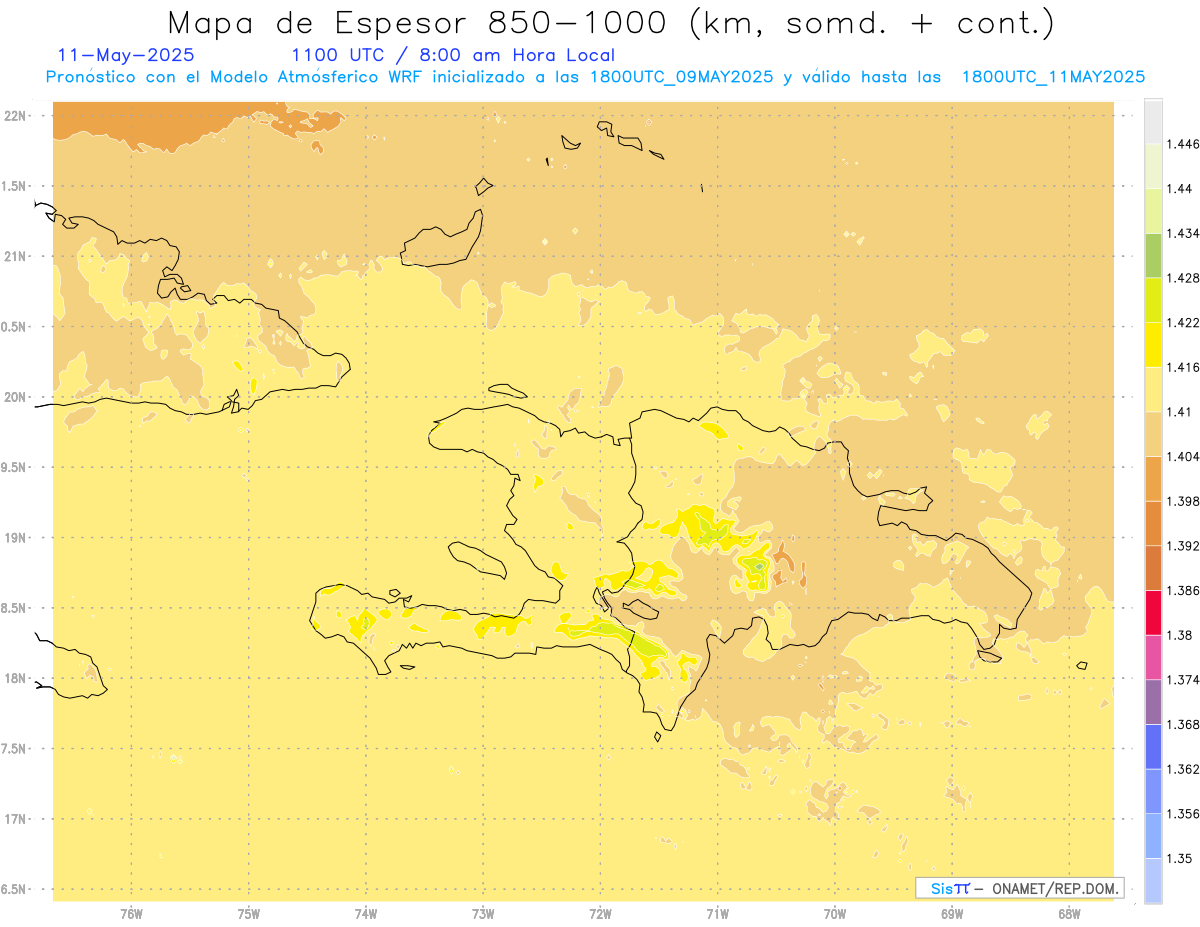The image size is (1200, 927).
Task: Click the legend value 1.386
Action: 1183,591
